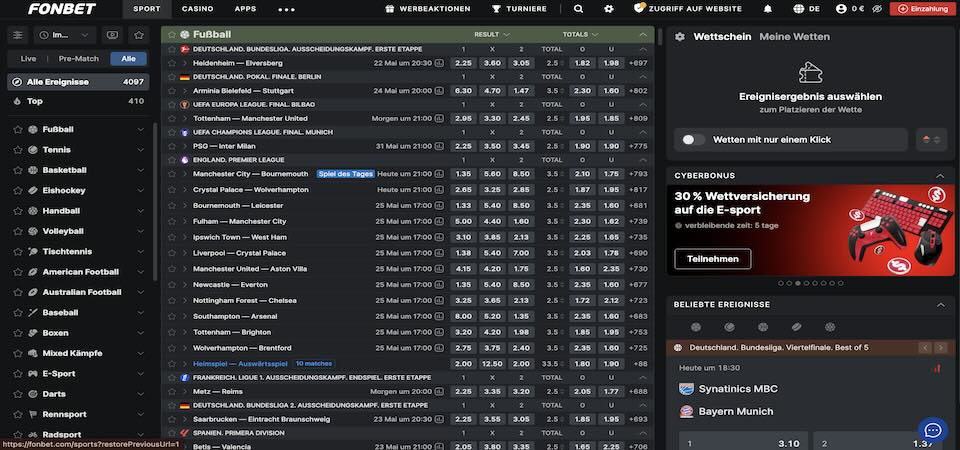This screenshot has height=450, width=960.
Task: Toggle Wetten mit nur einem Klick
Action: click(694, 140)
